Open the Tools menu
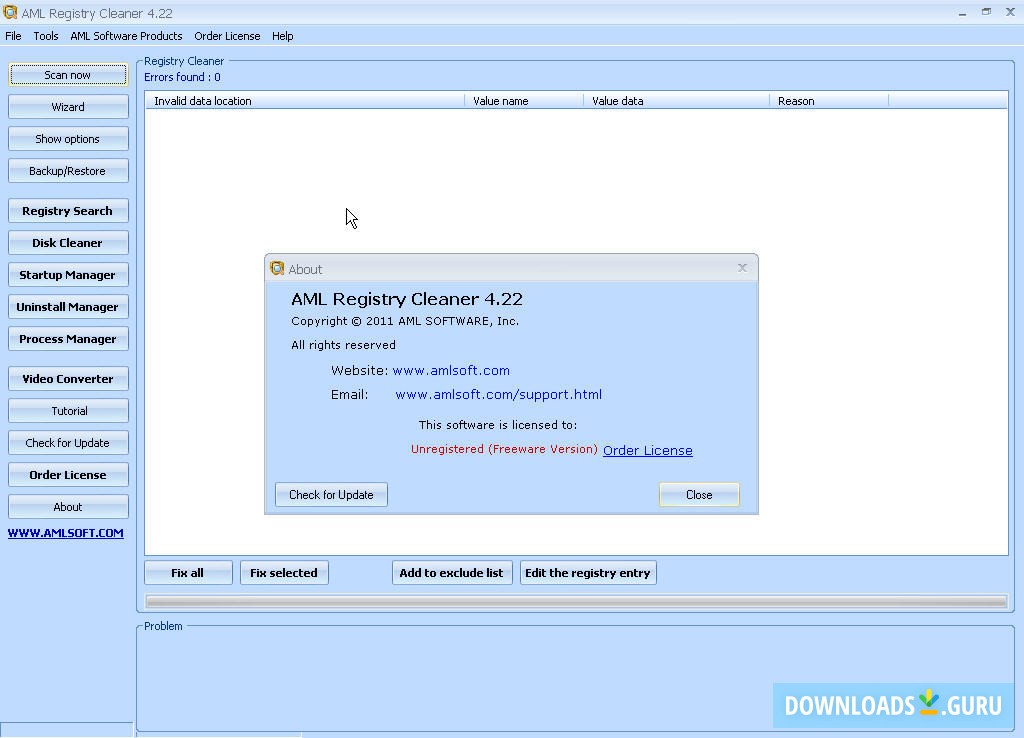Viewport: 1024px width, 738px height. tap(45, 36)
